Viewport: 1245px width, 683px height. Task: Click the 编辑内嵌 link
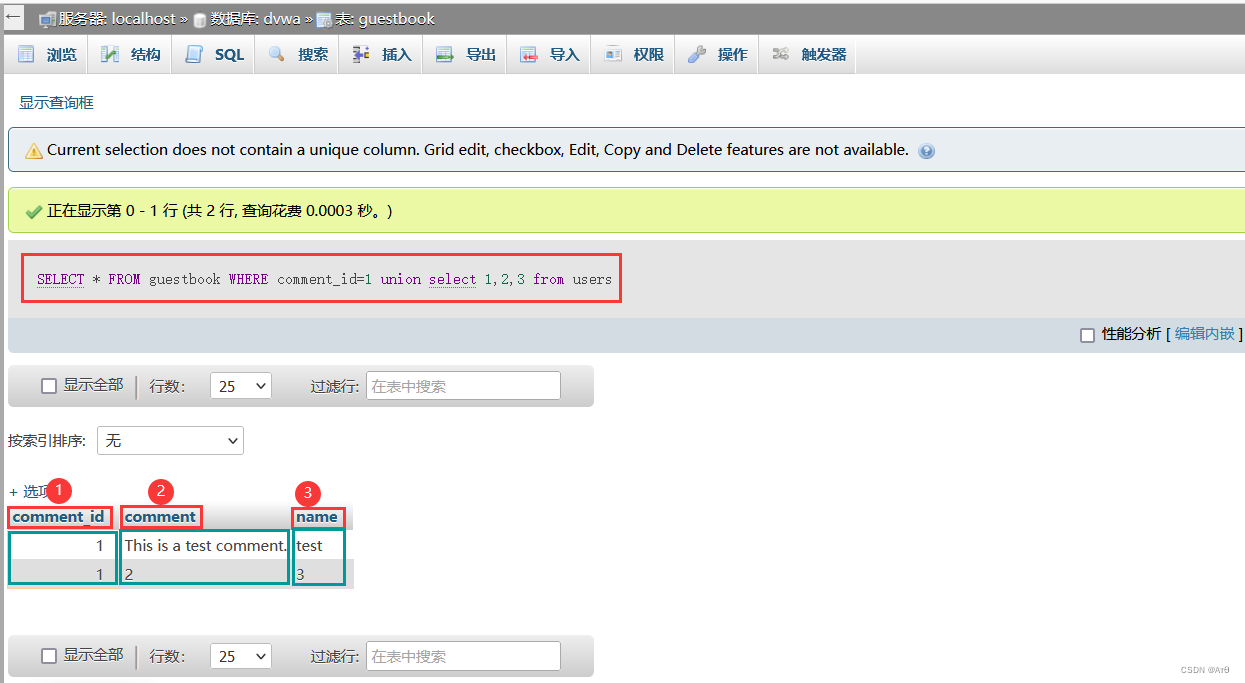1205,334
